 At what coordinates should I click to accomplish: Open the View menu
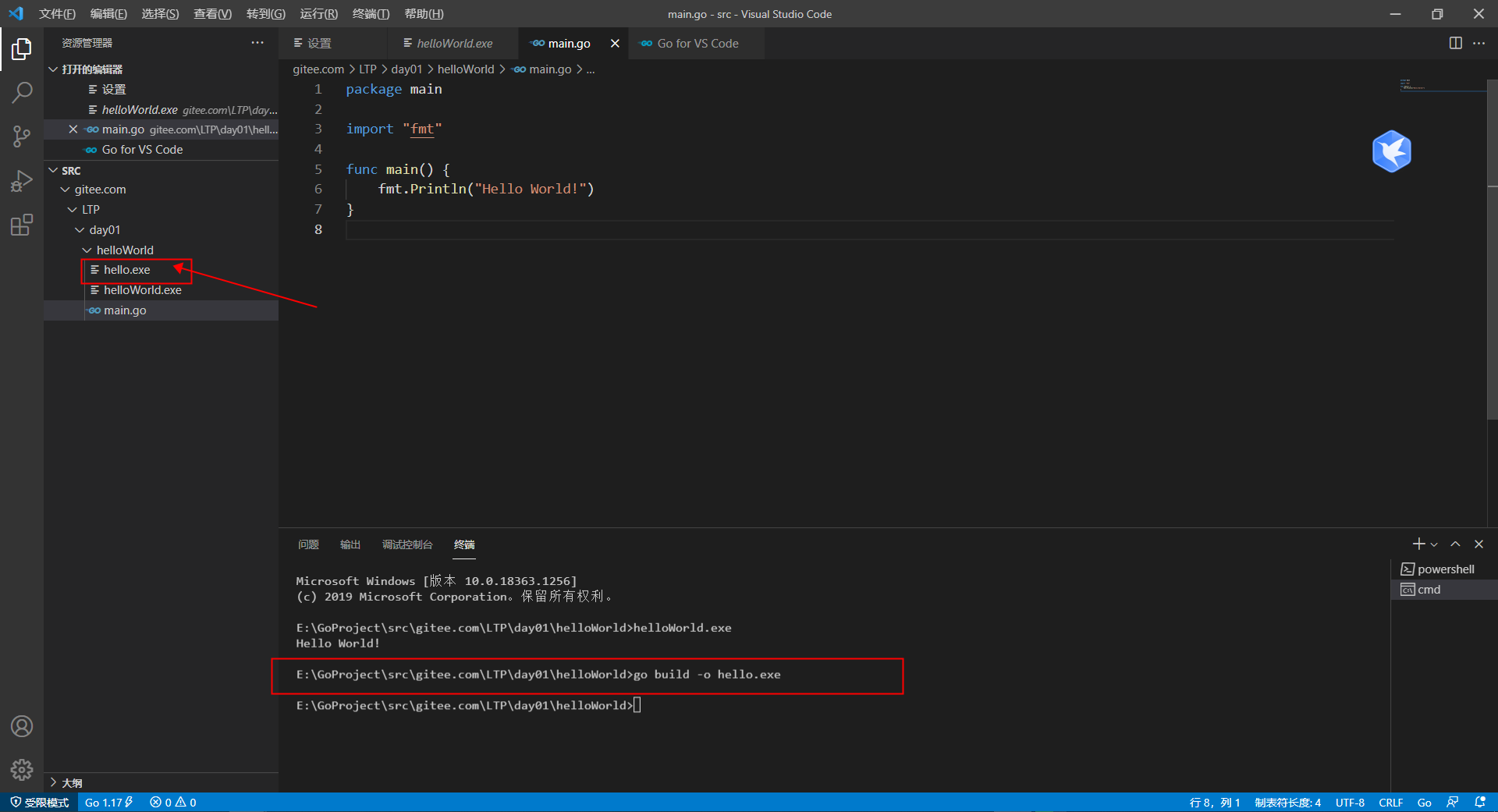pyautogui.click(x=212, y=14)
